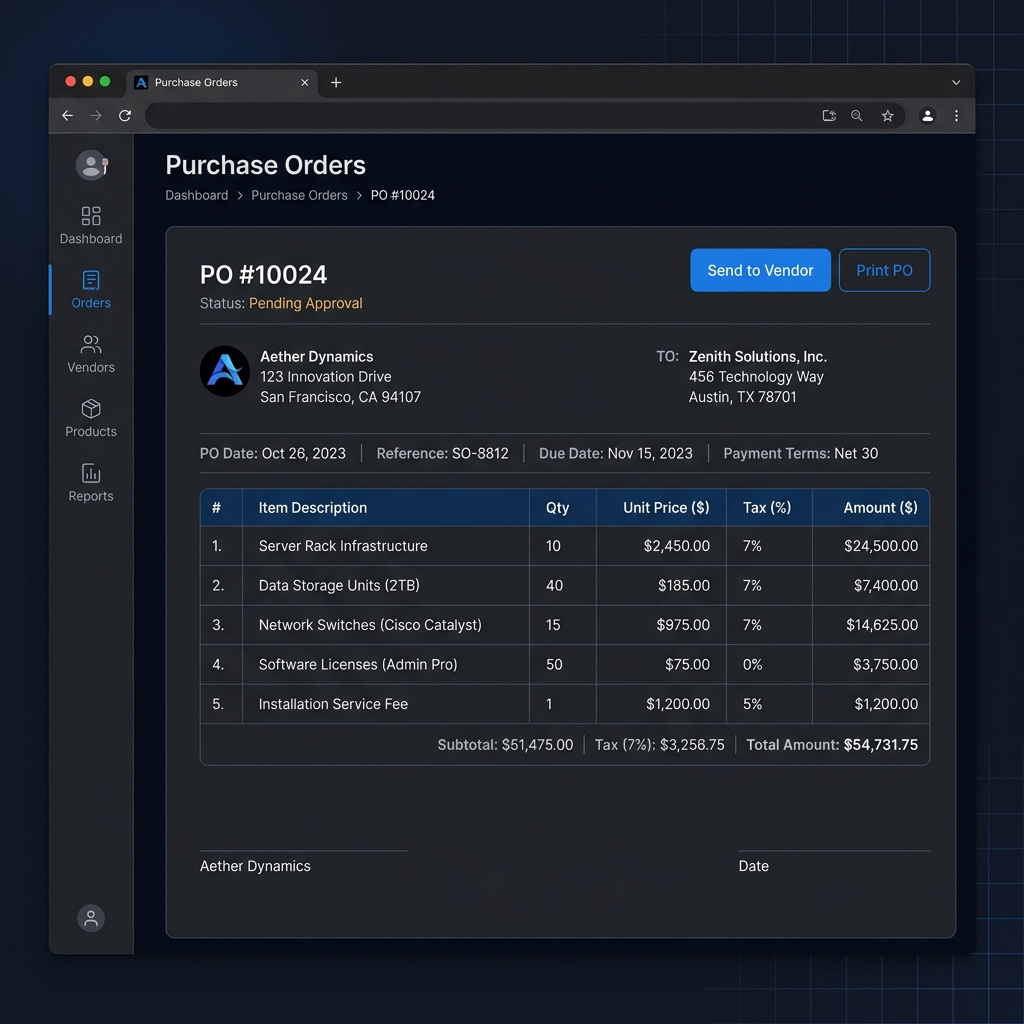
Task: Click Print PO button
Action: [x=884, y=270]
